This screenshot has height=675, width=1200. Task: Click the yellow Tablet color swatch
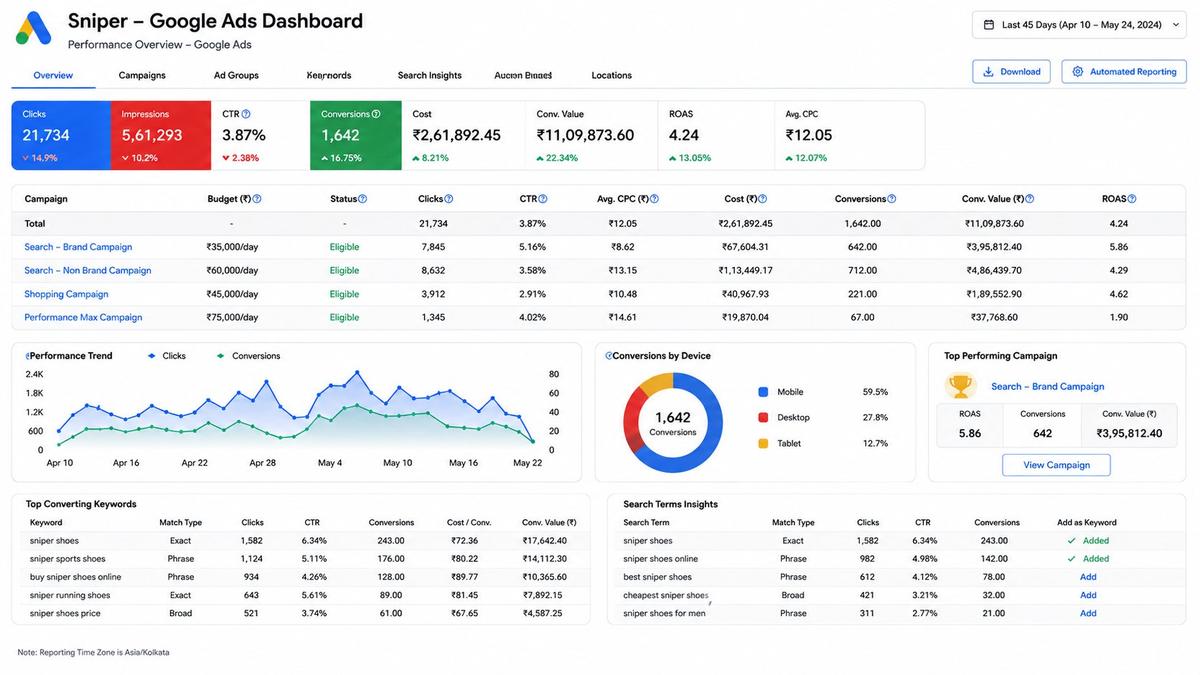763,443
